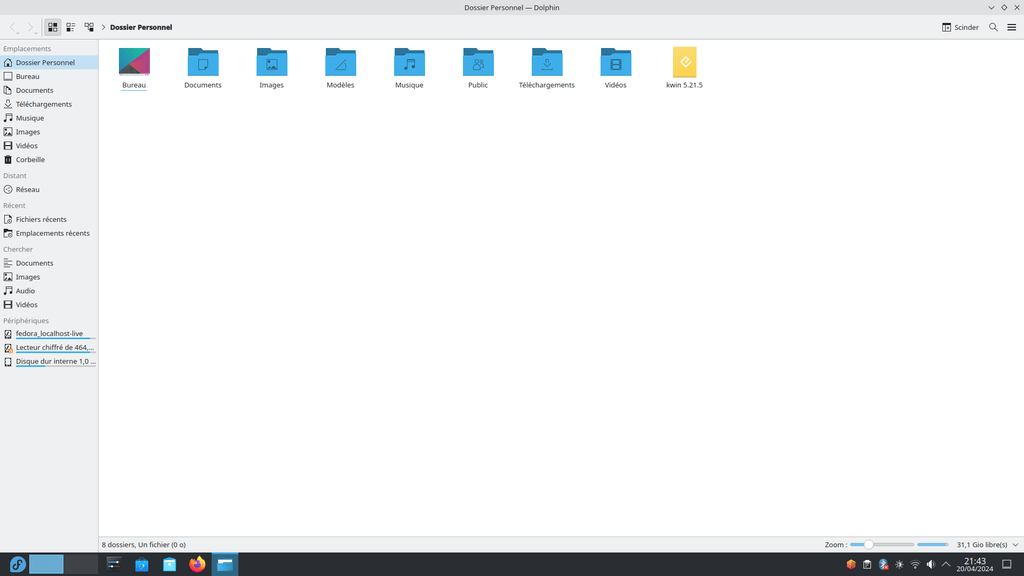Open Images under Emplacements

(49, 132)
